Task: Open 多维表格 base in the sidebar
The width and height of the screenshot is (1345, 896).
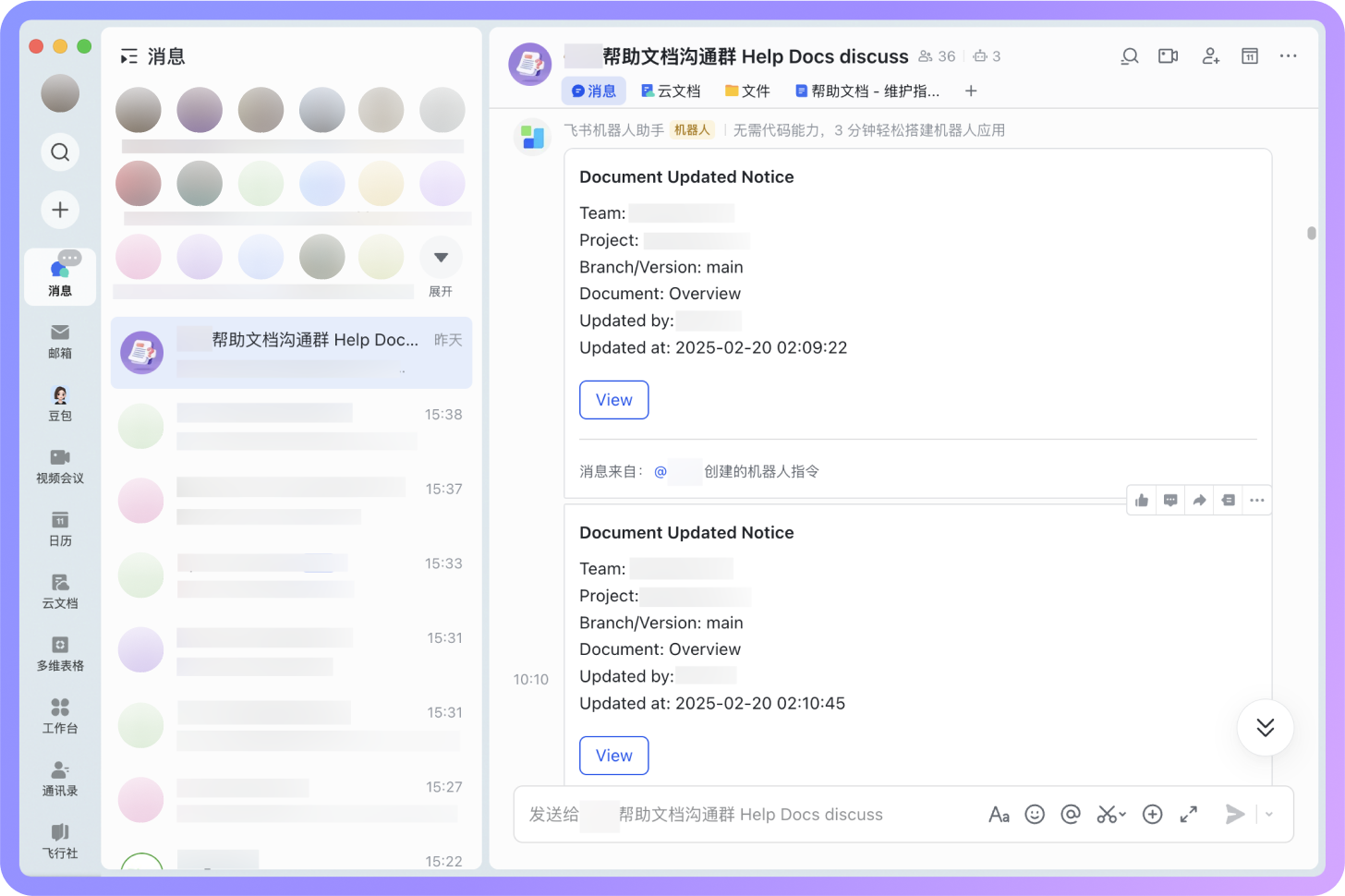Action: pyautogui.click(x=60, y=654)
